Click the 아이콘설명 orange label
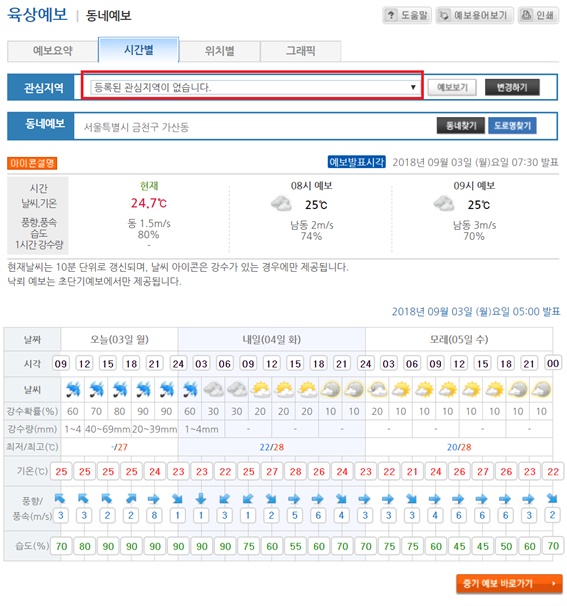Screen dimensions: 567x606 click(32, 163)
